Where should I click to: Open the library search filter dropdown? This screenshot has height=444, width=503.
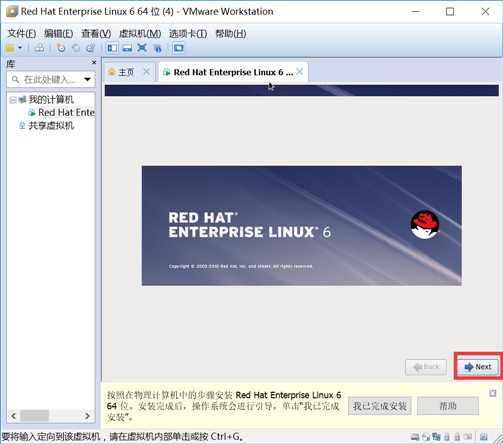[88, 79]
